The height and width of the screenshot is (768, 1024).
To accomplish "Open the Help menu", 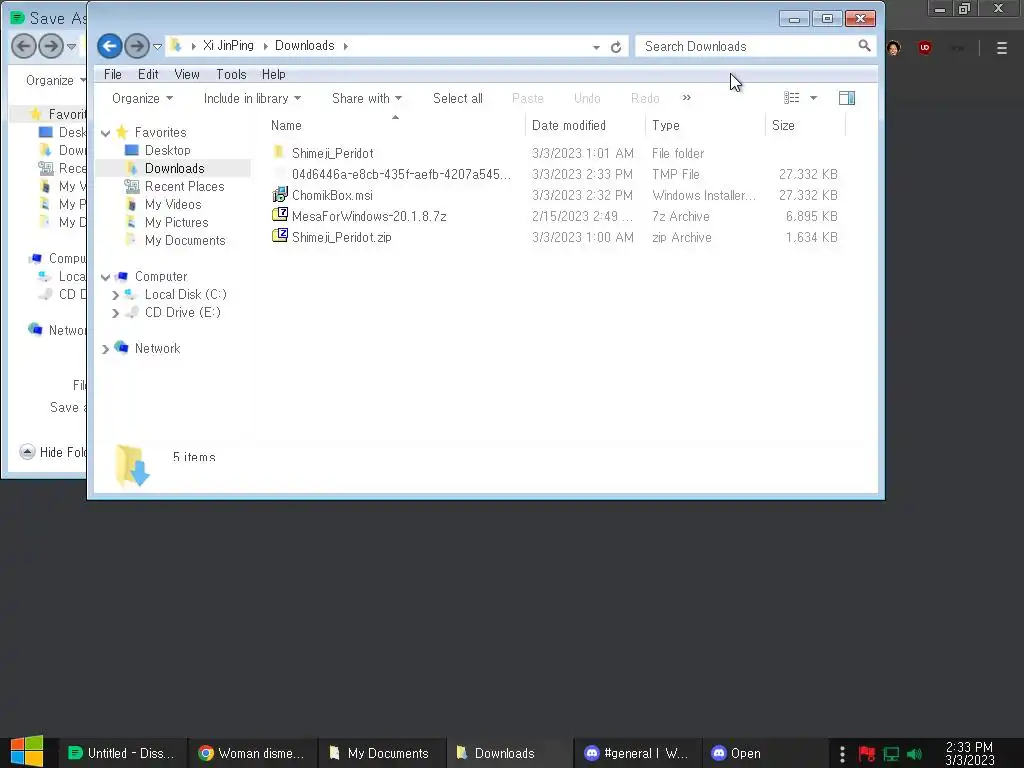I will [x=273, y=74].
